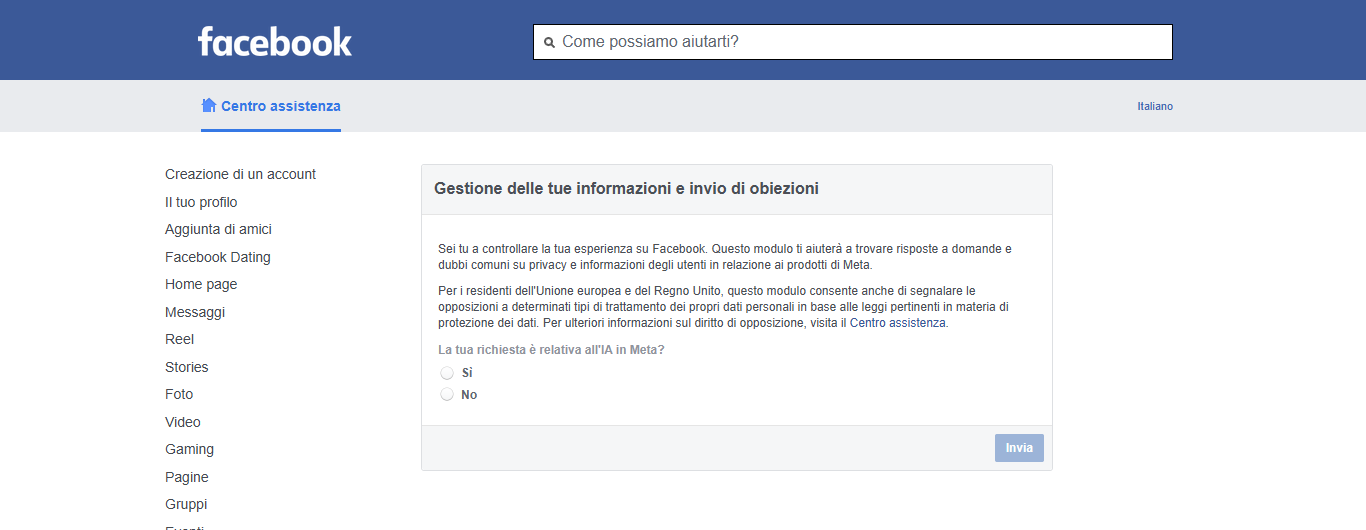Click the search magnifier icon
Viewport: 1366px width, 530px height.
coord(549,43)
